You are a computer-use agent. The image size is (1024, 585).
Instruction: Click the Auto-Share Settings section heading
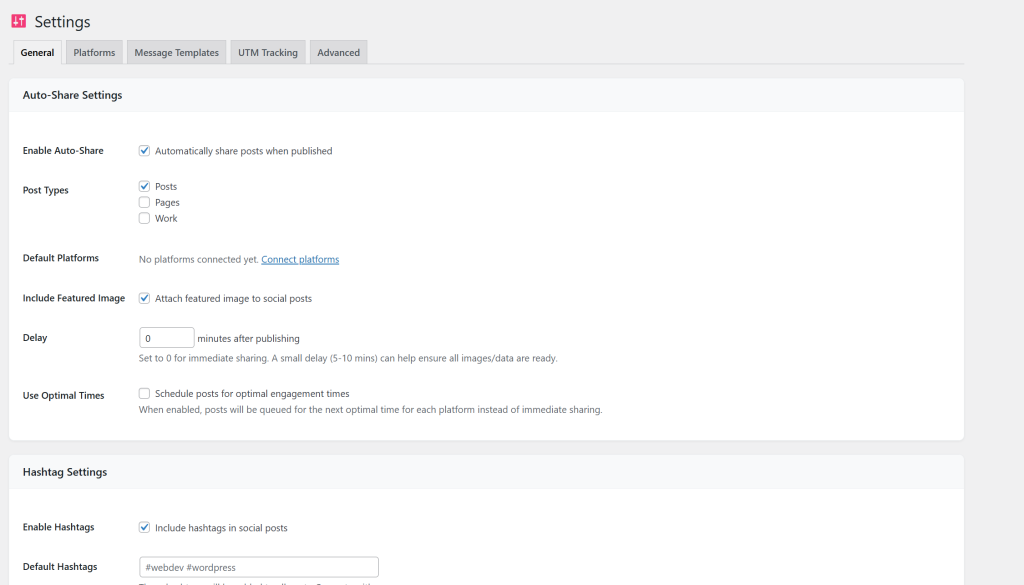point(72,95)
